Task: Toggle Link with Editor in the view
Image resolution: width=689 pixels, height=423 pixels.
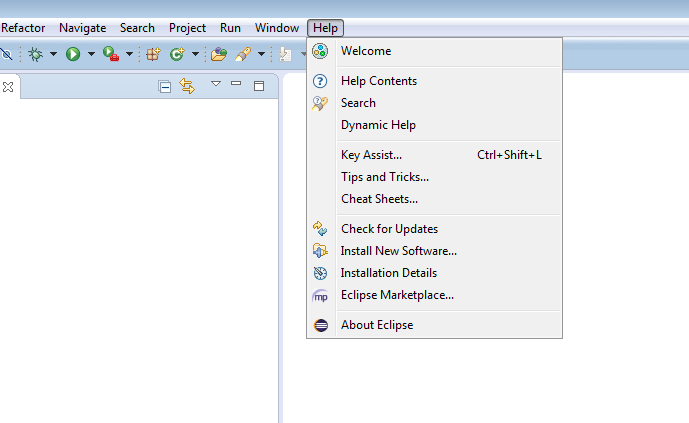Action: 187,87
